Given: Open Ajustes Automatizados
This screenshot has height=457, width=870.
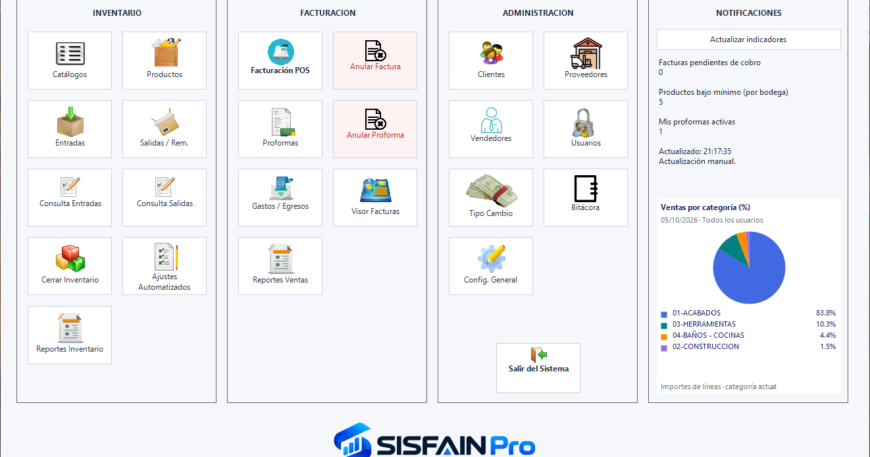Looking at the screenshot, I should pyautogui.click(x=164, y=266).
